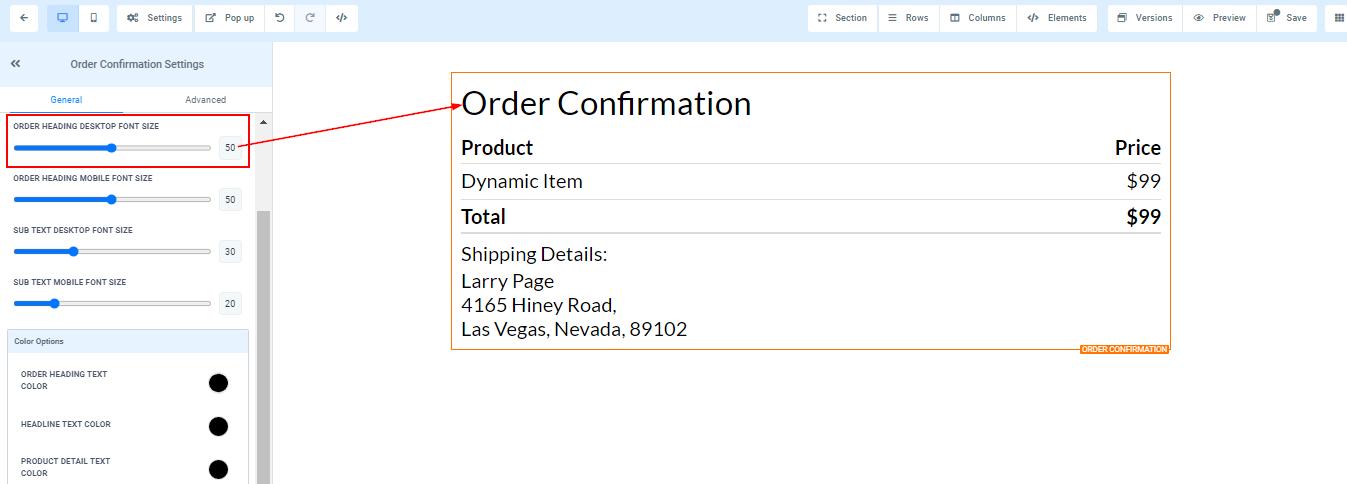The image size is (1347, 484).
Task: Select the General tab
Action: [x=66, y=100]
